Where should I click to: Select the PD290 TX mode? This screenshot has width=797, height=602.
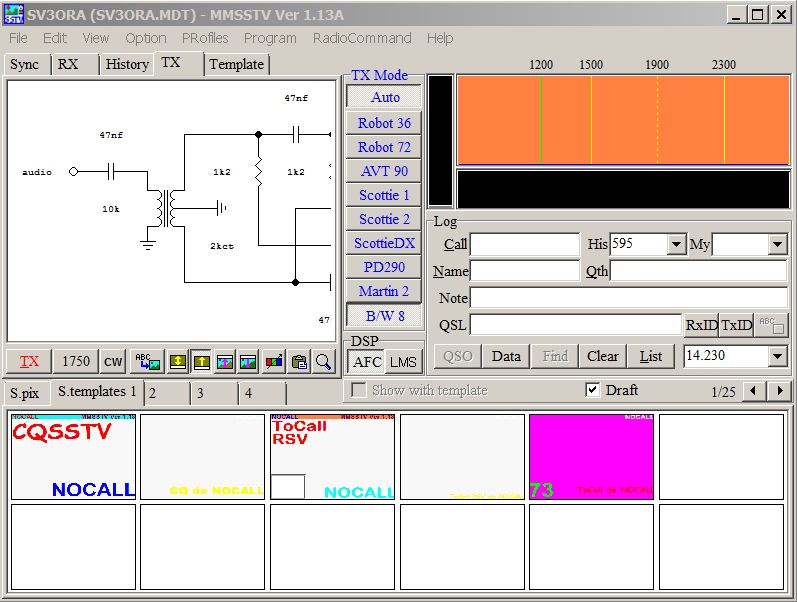pyautogui.click(x=384, y=267)
